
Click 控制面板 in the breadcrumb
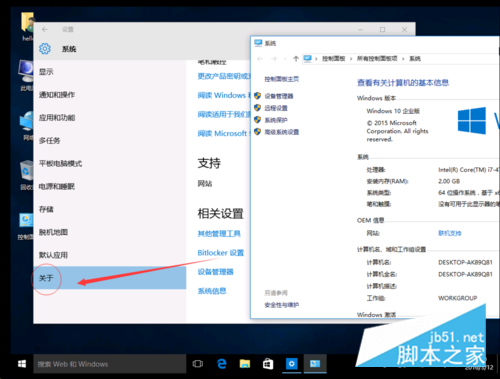tap(333, 59)
